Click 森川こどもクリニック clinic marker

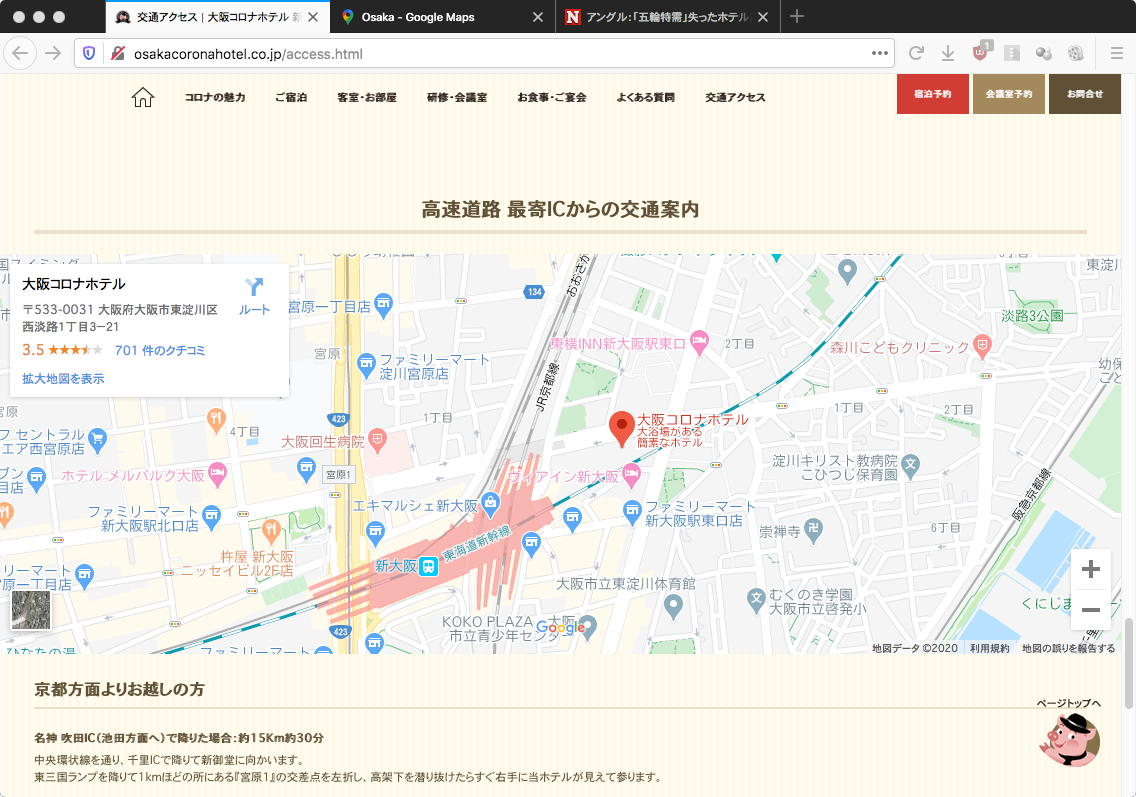click(x=982, y=346)
